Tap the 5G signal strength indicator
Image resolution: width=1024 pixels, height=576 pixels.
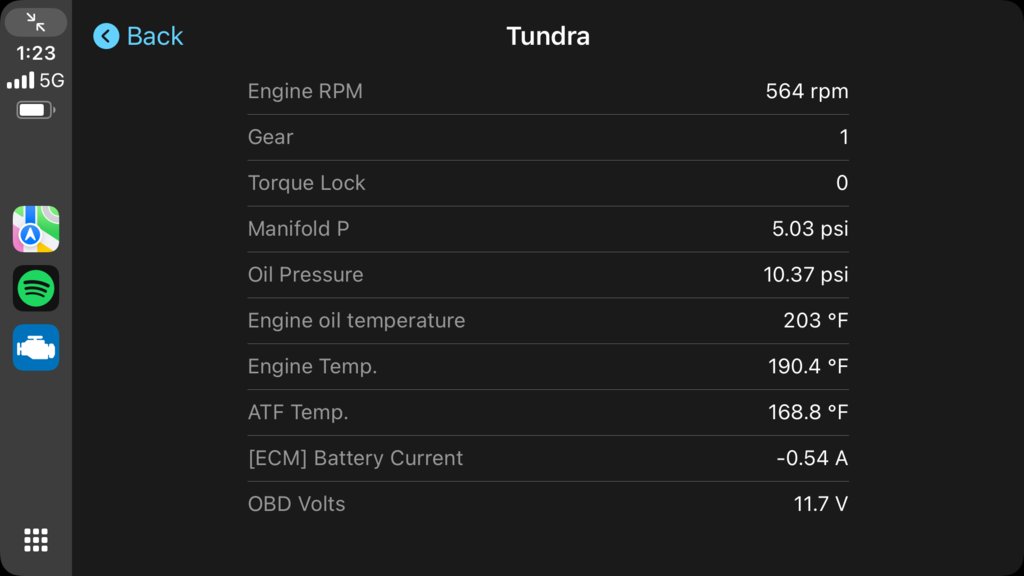click(x=36, y=80)
